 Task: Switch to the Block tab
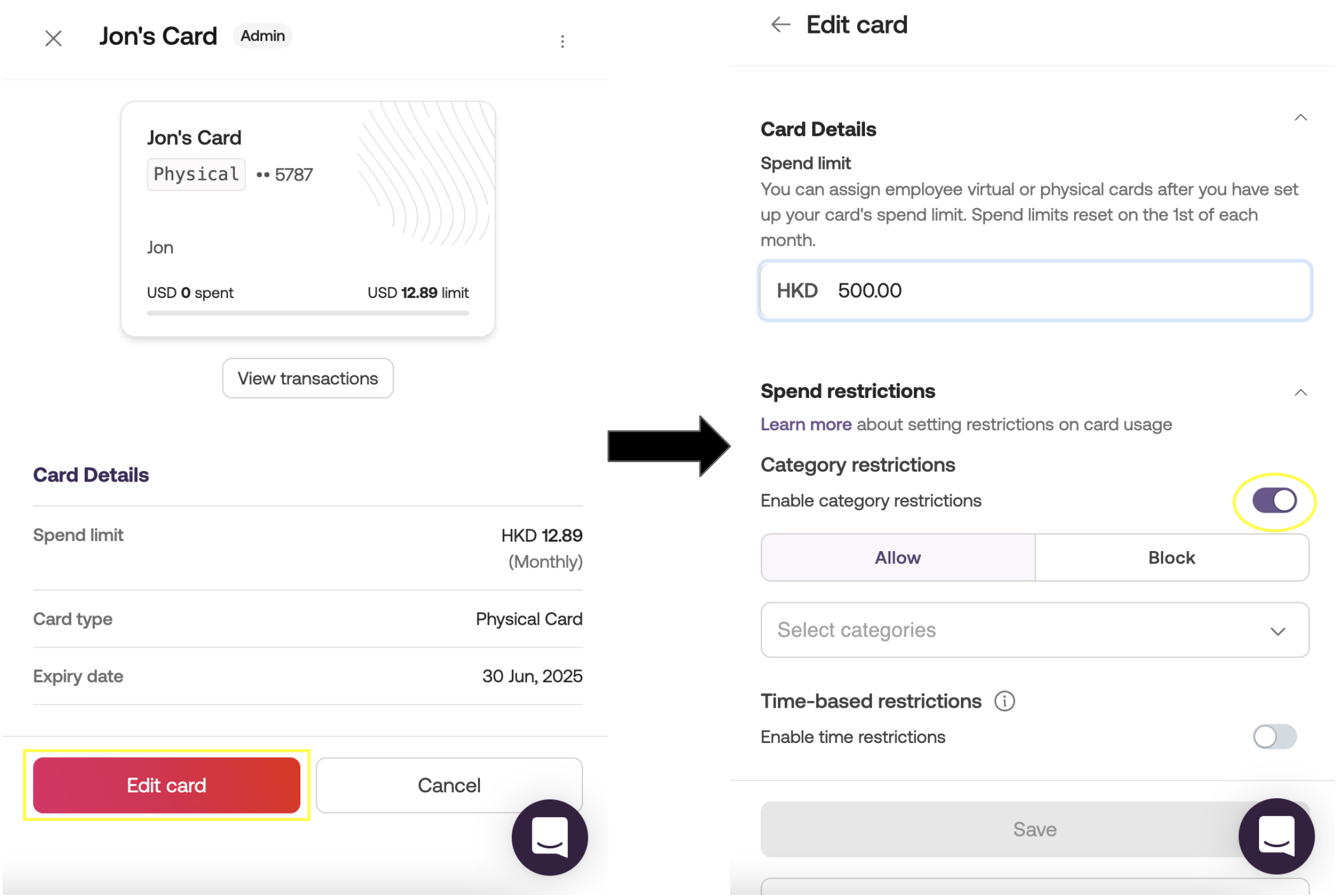coord(1171,557)
